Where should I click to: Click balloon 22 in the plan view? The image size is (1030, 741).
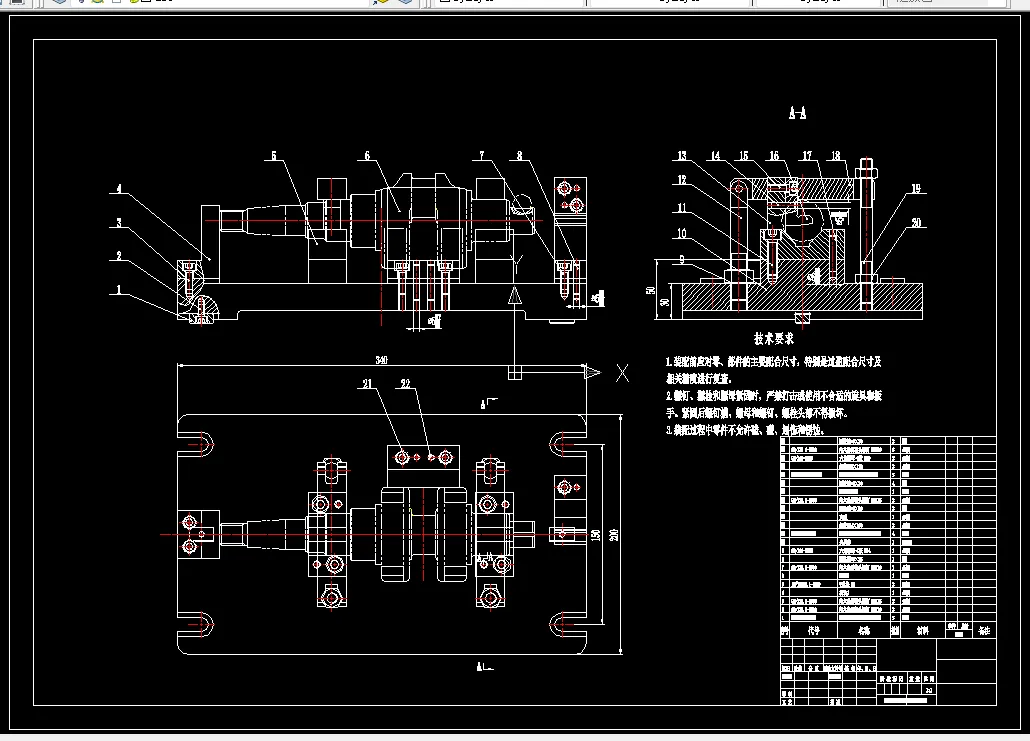405,384
